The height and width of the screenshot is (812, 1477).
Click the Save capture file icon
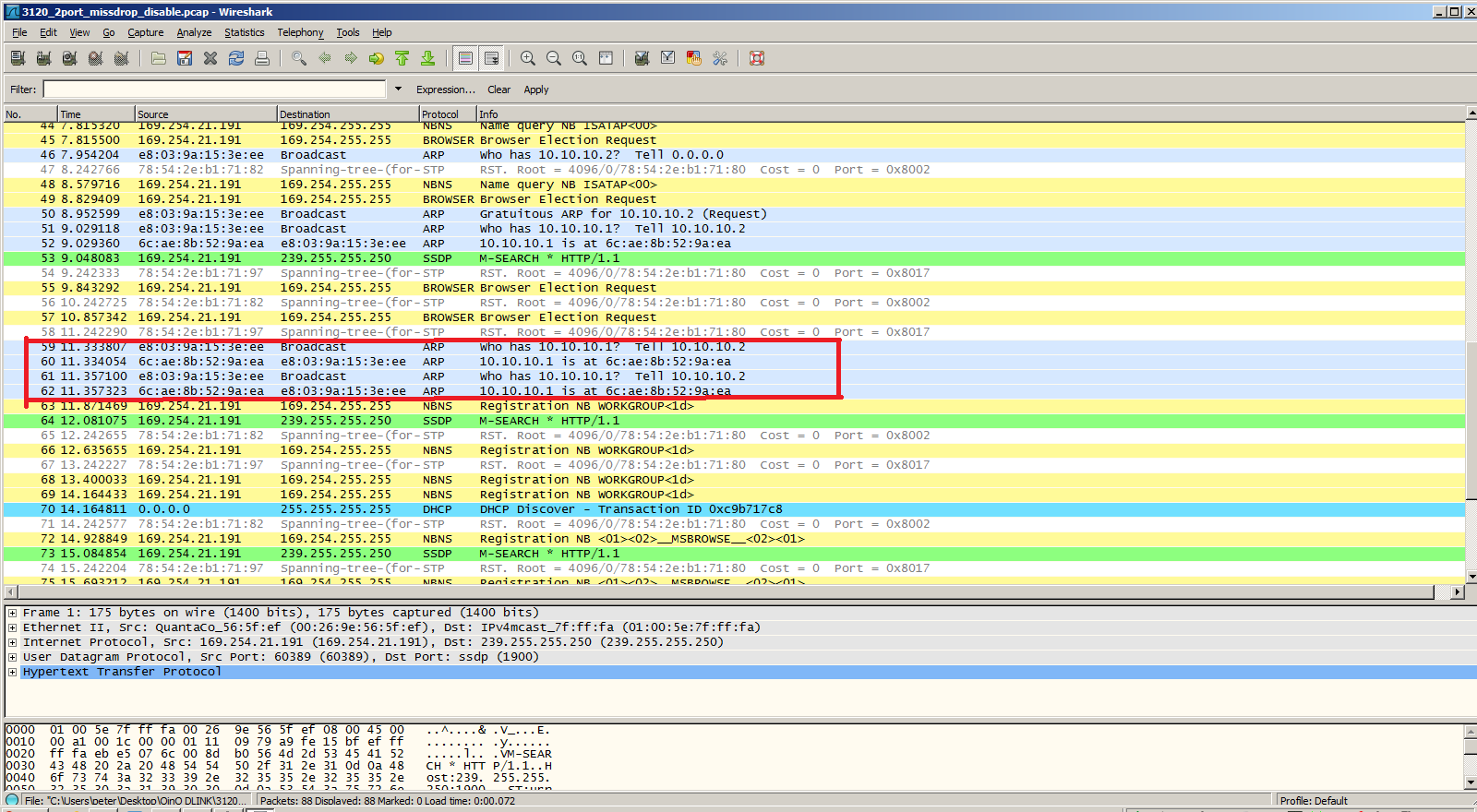185,58
